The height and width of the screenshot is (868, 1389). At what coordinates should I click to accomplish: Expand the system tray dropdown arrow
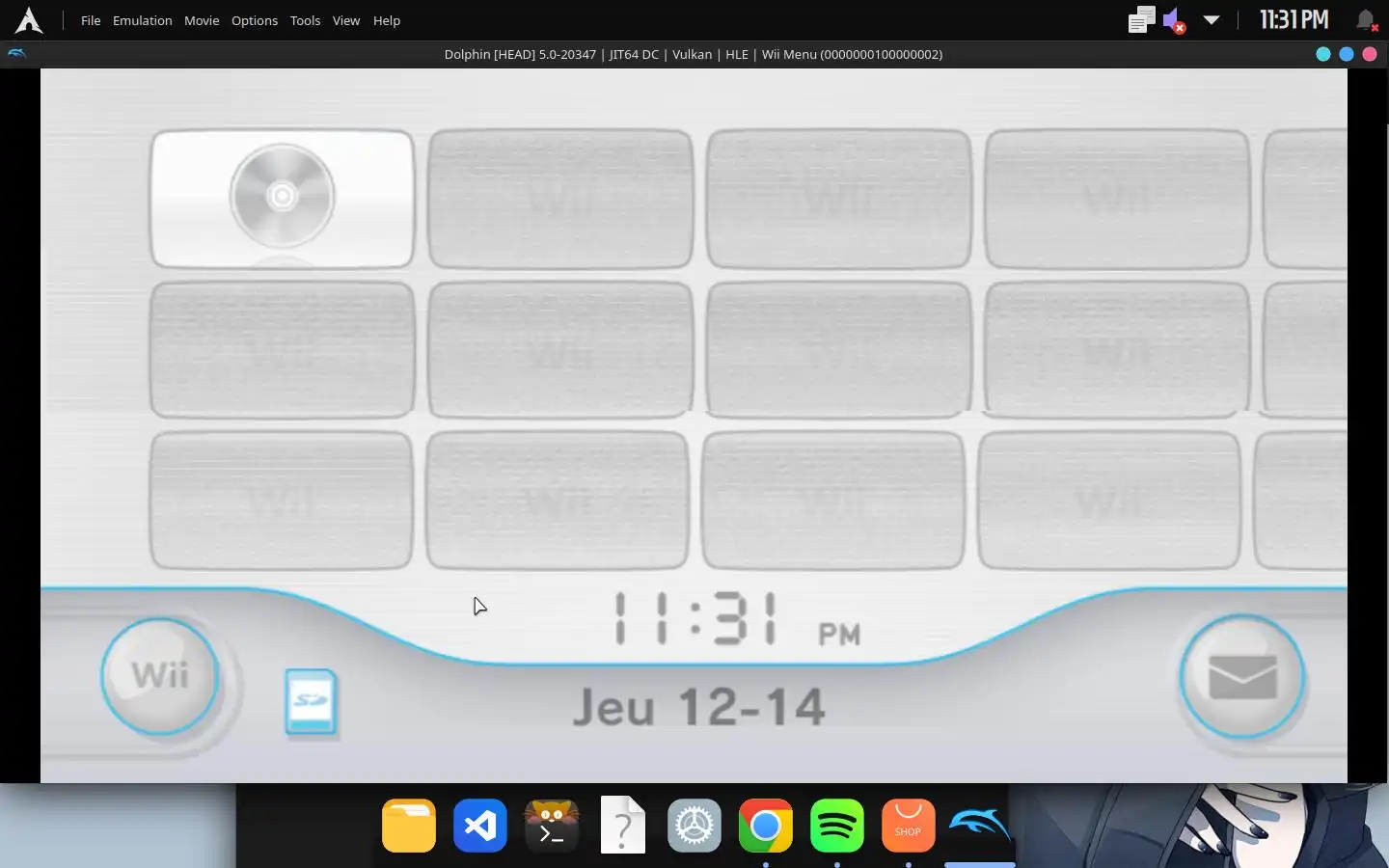(1212, 19)
